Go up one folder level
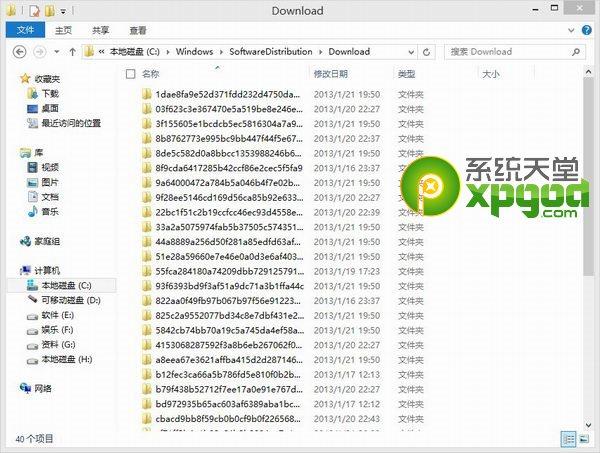The height and width of the screenshot is (453, 600). click(x=72, y=52)
